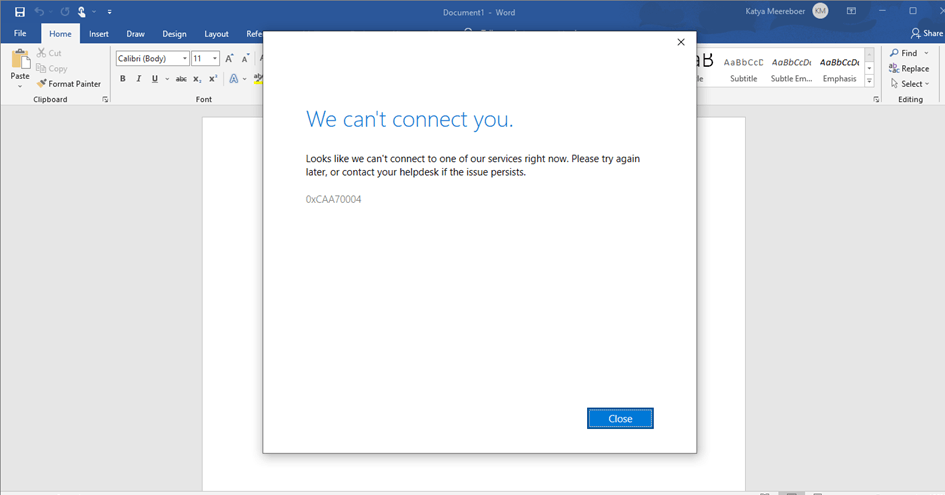Switch to the Draw tab

tap(136, 34)
